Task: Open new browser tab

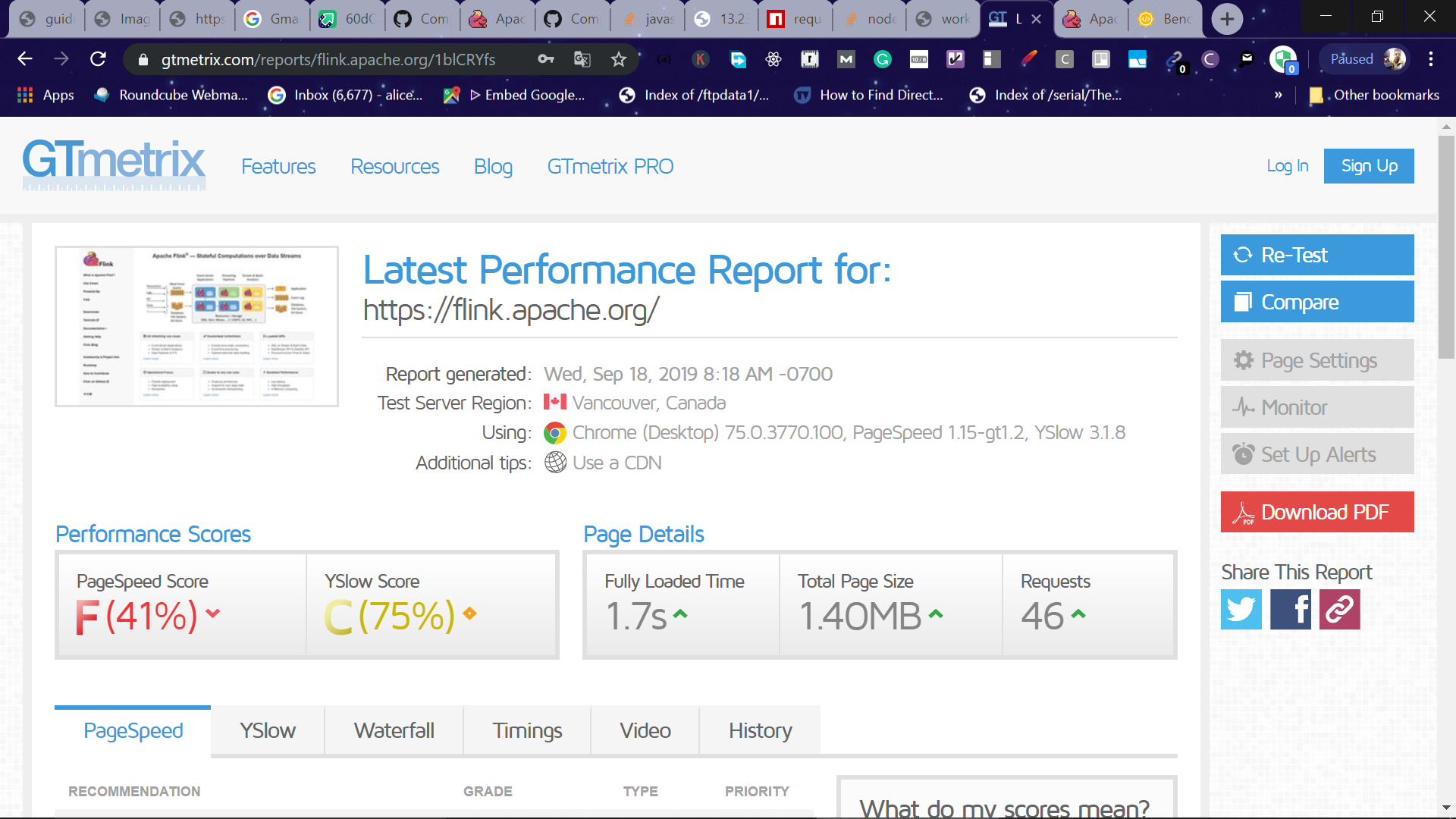Action: 1226,19
